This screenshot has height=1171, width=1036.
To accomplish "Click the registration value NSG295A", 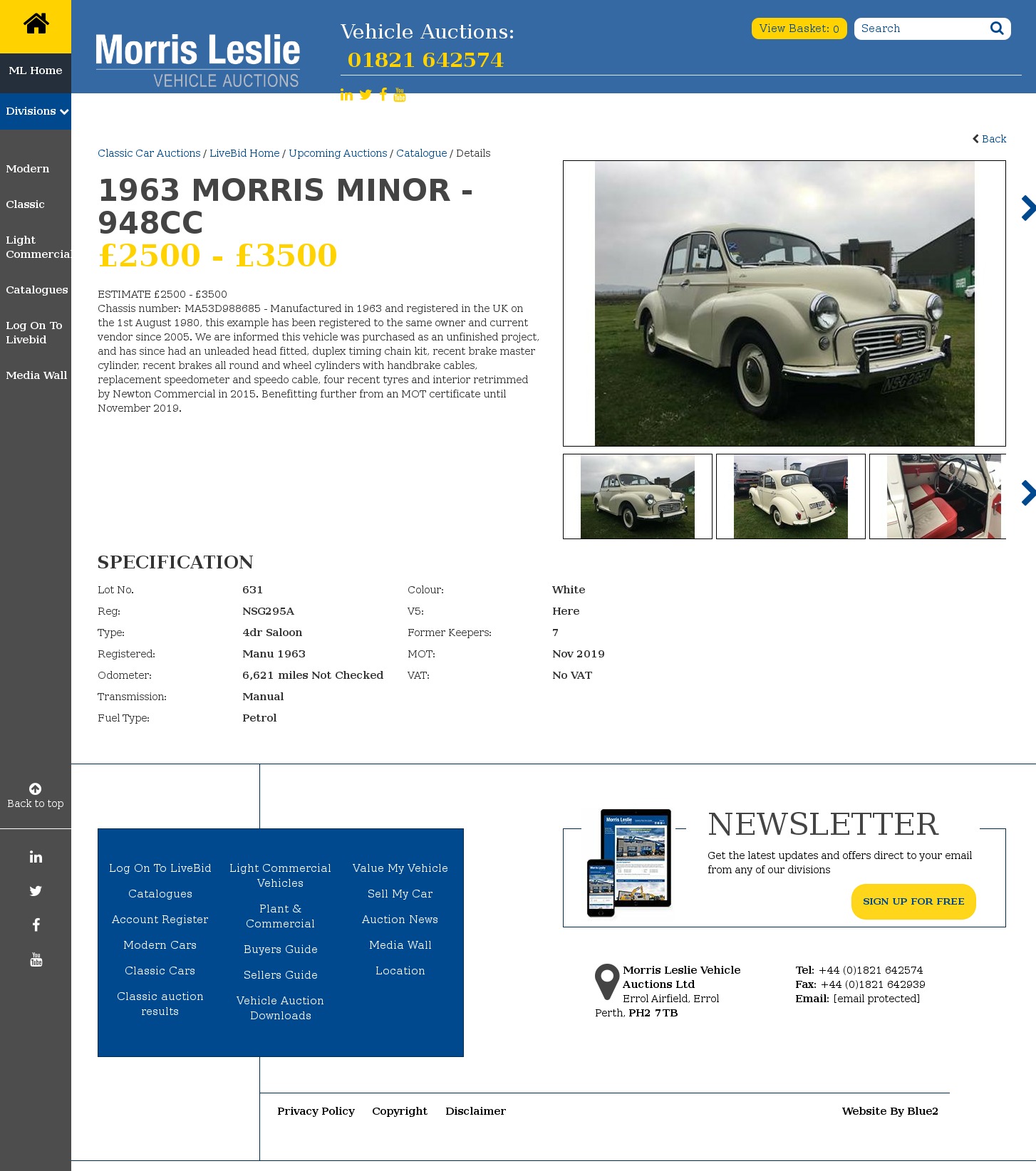I will coord(268,611).
